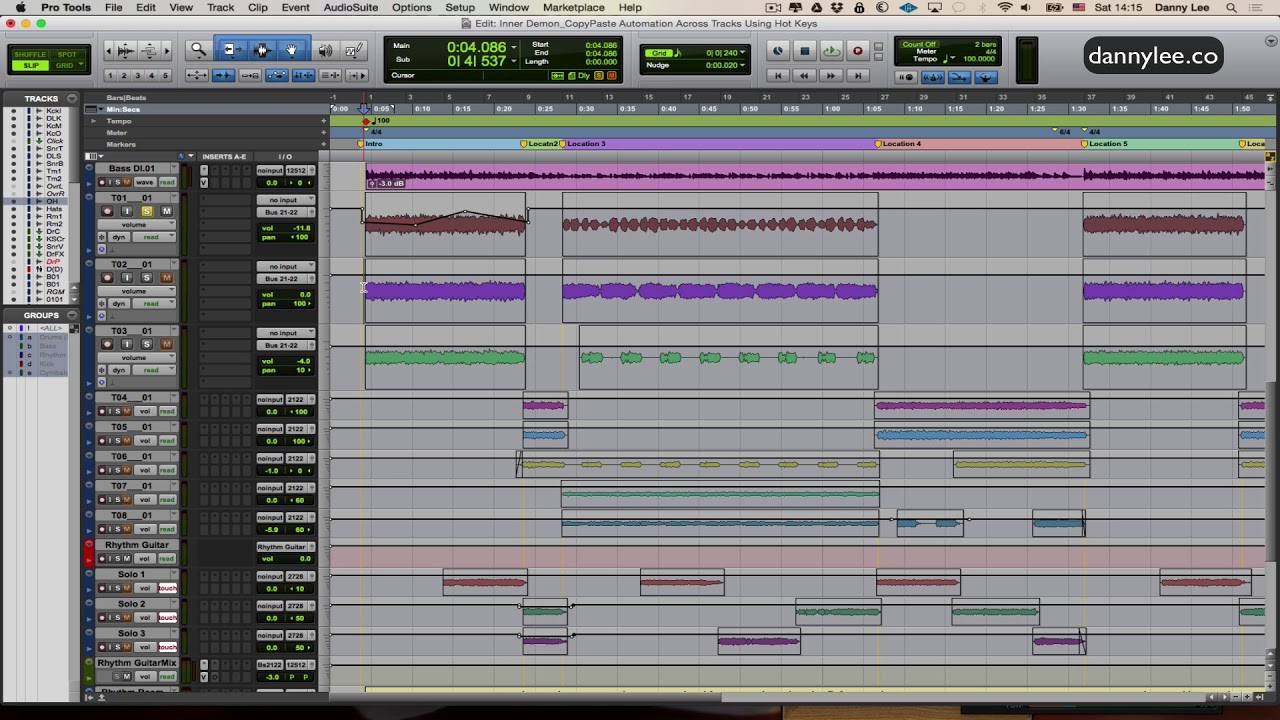Enable Spot edit mode
1280x720 pixels.
click(x=67, y=55)
